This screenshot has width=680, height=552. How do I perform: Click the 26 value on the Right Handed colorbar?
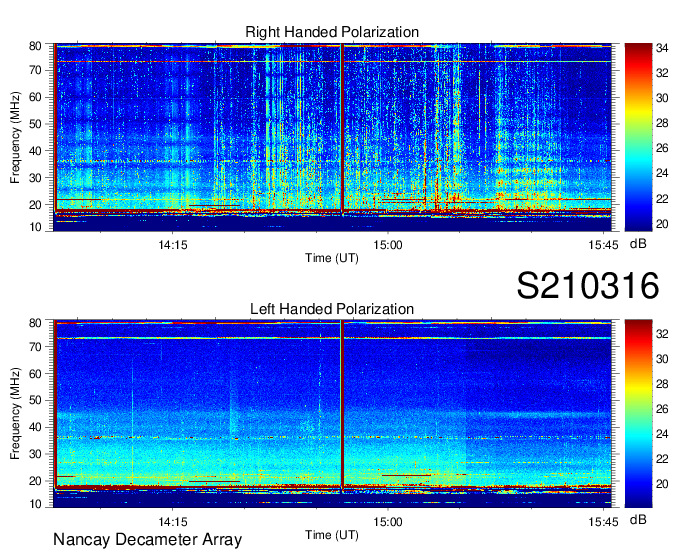pyautogui.click(x=662, y=149)
